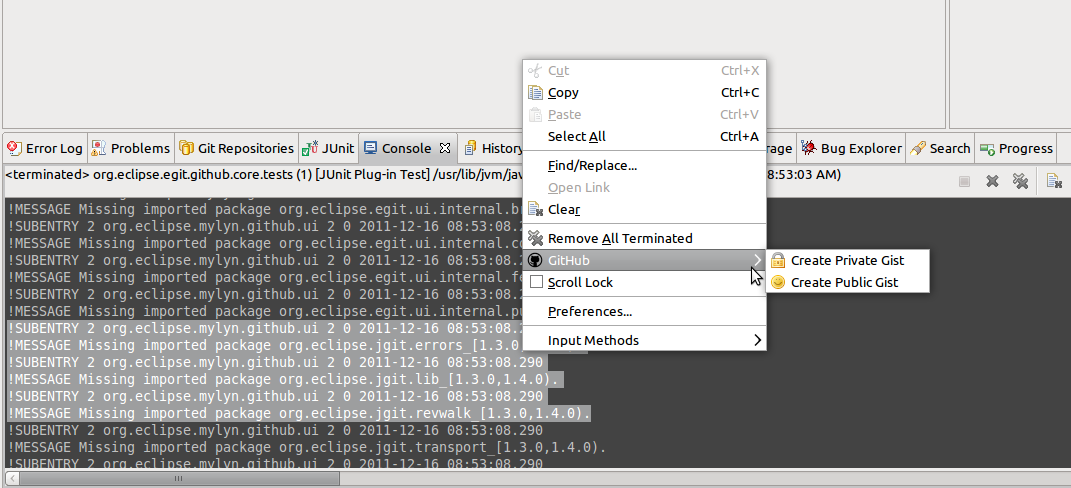Click the console line mentioning org.eclipse.jgit.lib

[x=285, y=379]
